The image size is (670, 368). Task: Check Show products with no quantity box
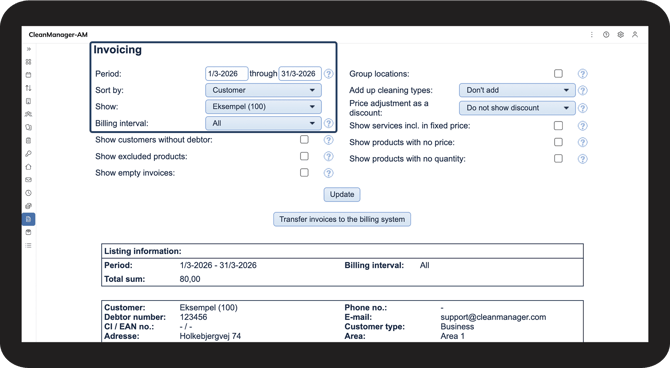(558, 158)
